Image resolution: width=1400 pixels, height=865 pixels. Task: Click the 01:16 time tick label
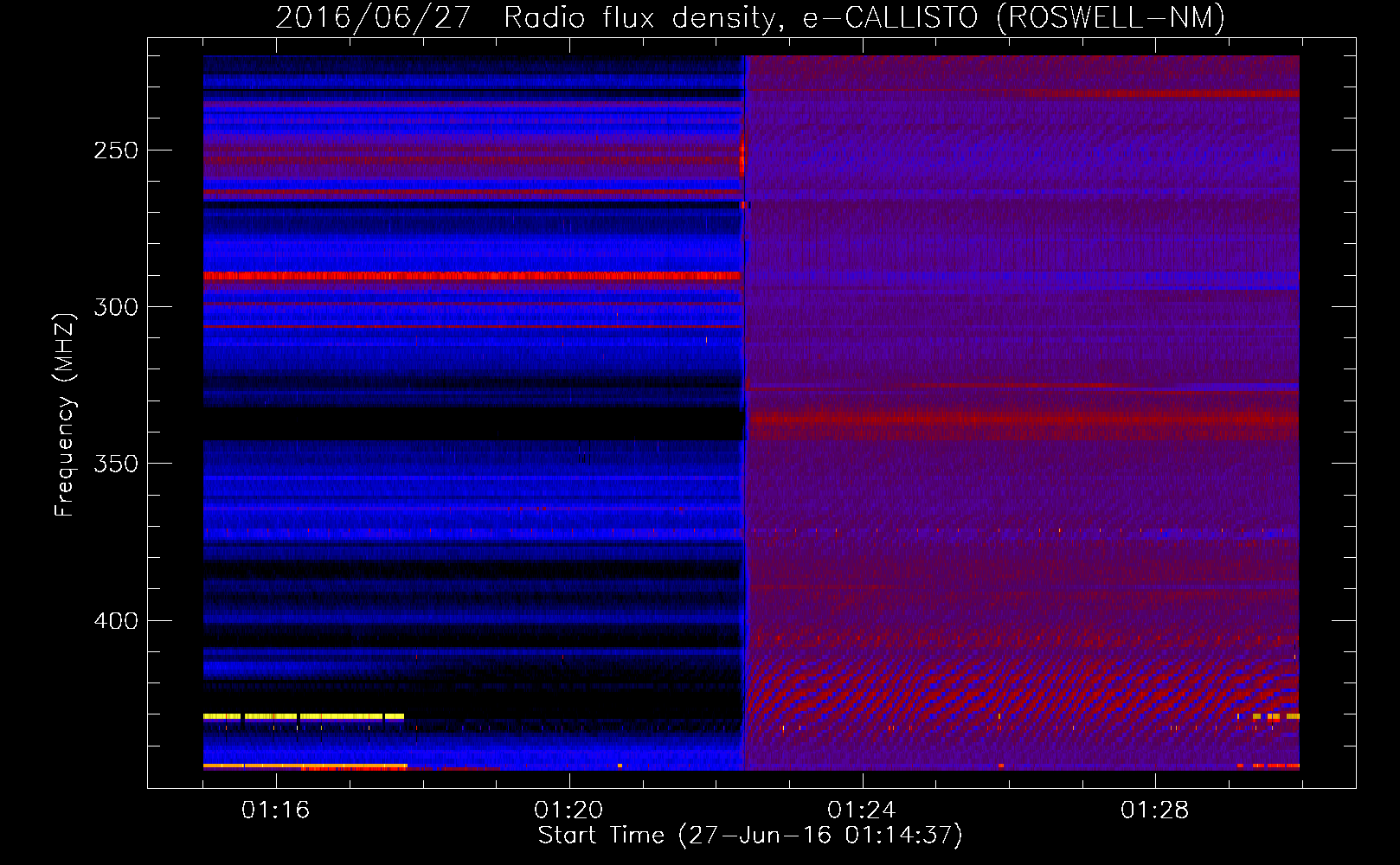(x=276, y=810)
